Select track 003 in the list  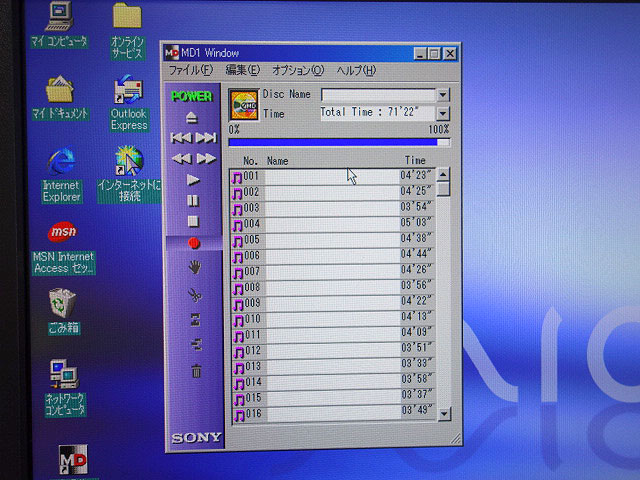pyautogui.click(x=332, y=208)
